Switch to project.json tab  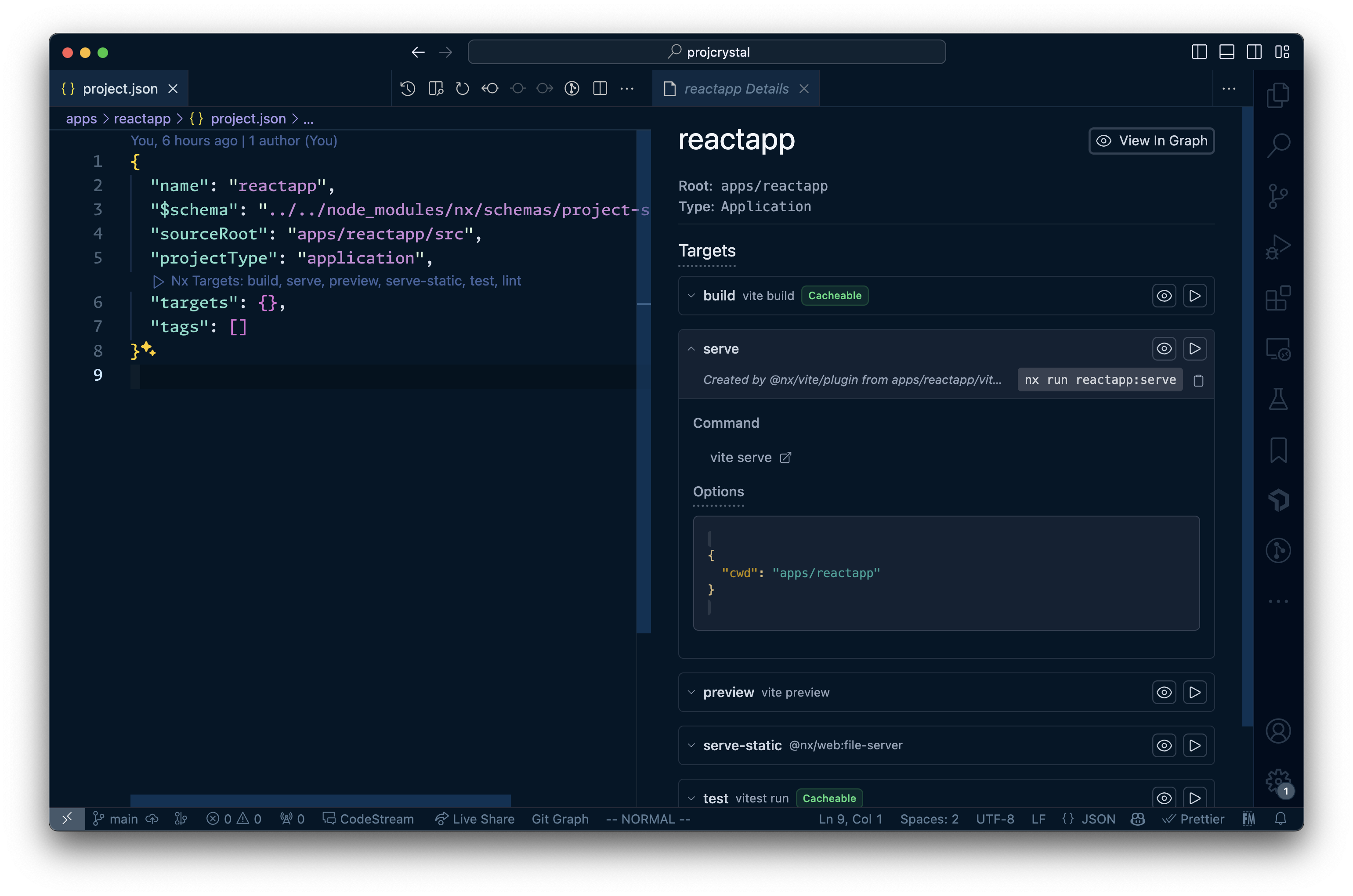[119, 89]
